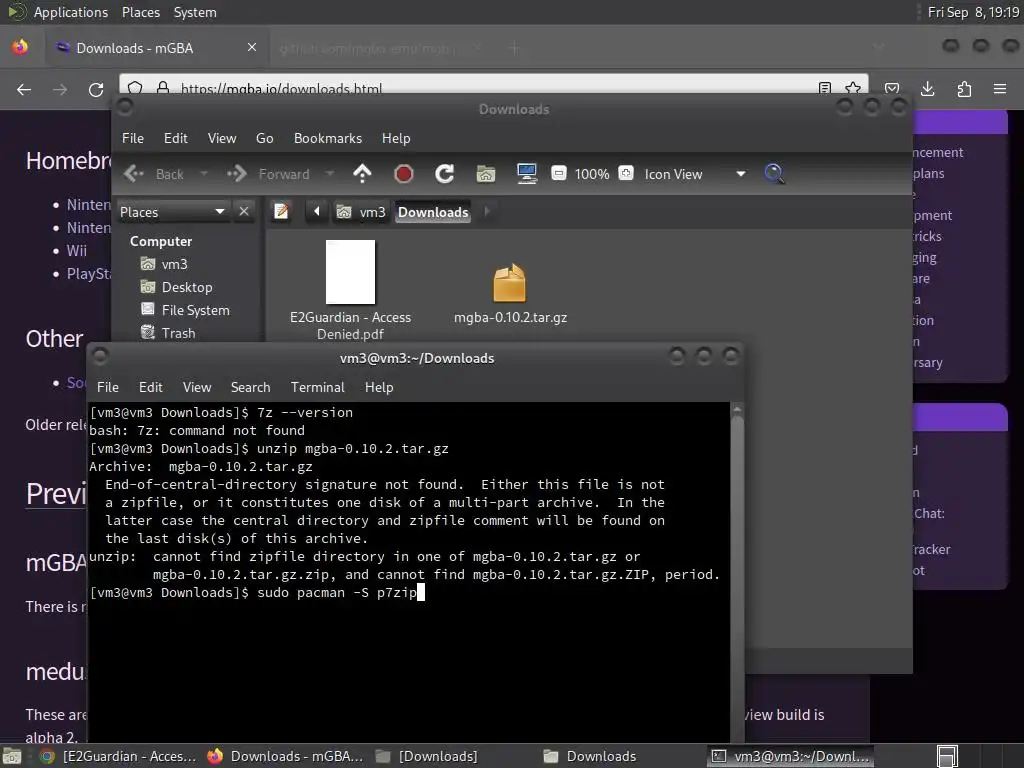The image size is (1024, 768).
Task: Close the Downloads - mGBA tab
Action: [252, 47]
